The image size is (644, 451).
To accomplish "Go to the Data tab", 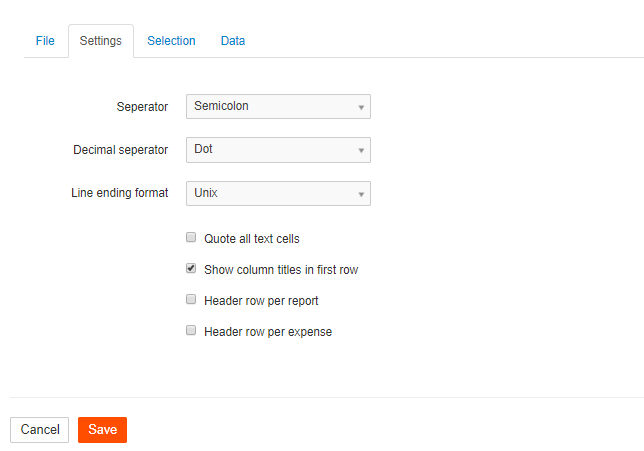I will tap(233, 41).
